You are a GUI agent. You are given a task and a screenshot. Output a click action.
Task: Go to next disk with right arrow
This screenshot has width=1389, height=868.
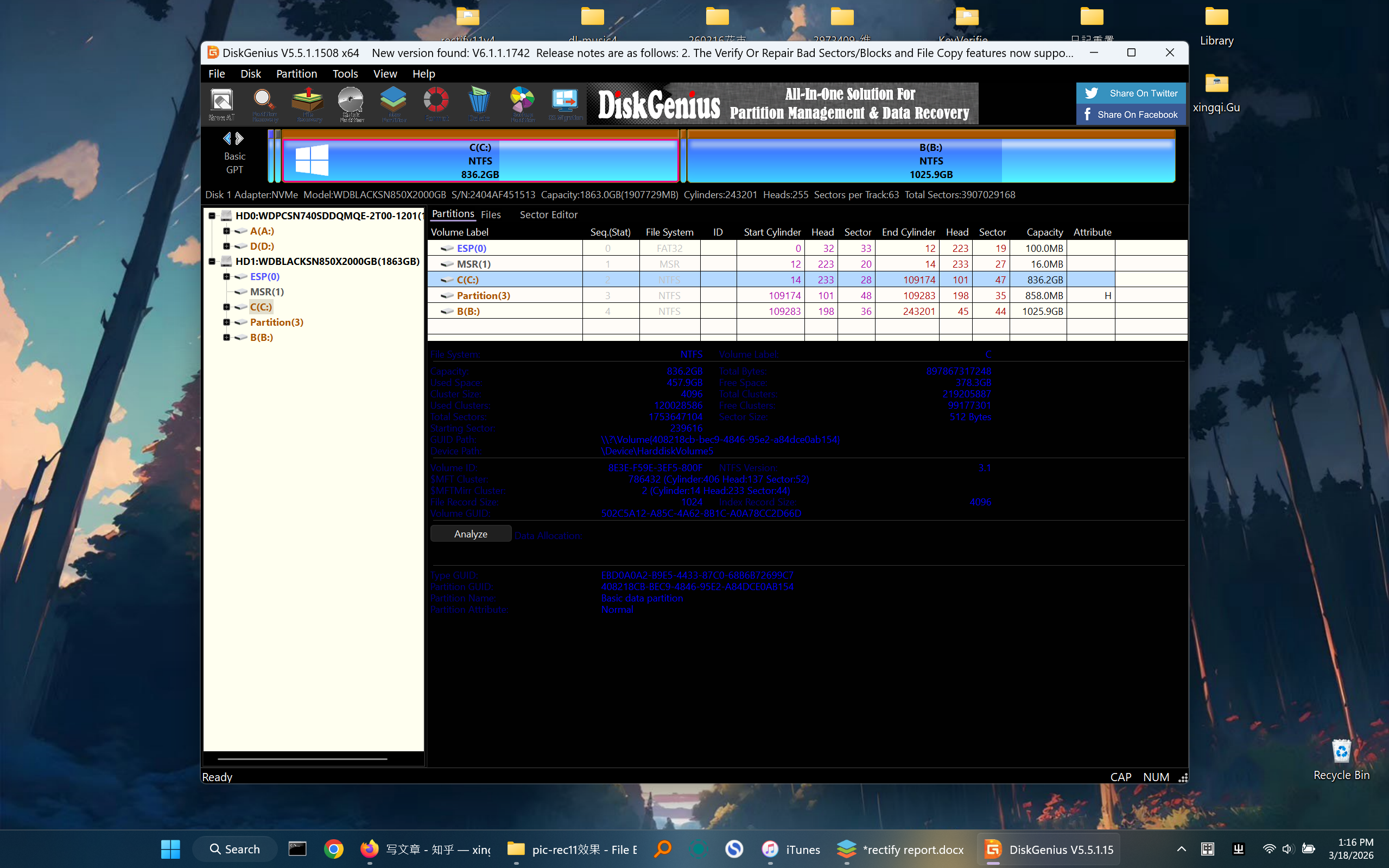(x=240, y=138)
